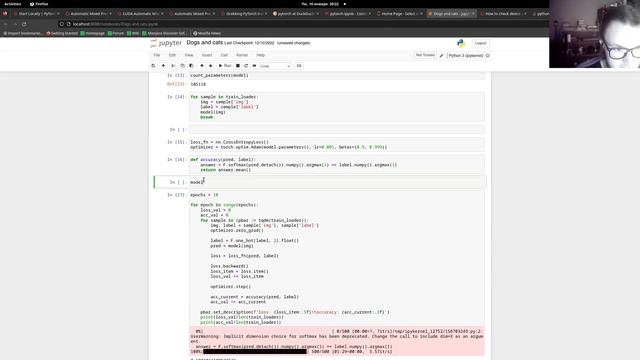Open the Insert menu
The height and width of the screenshot is (360, 640).
pyautogui.click(x=207, y=55)
